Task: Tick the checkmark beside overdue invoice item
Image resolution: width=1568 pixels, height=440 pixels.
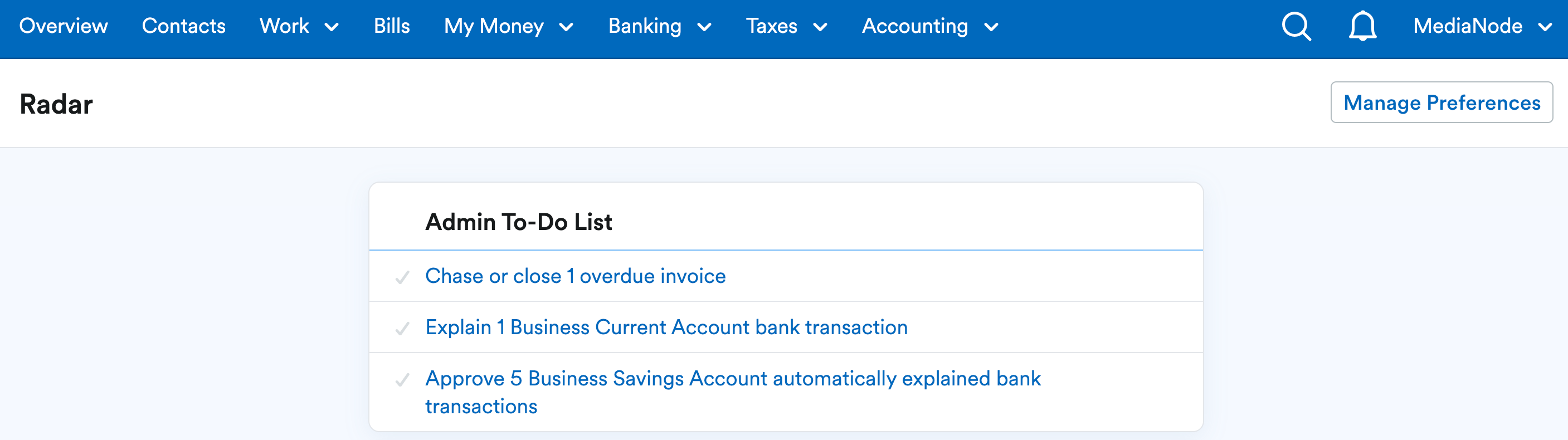Action: [402, 277]
